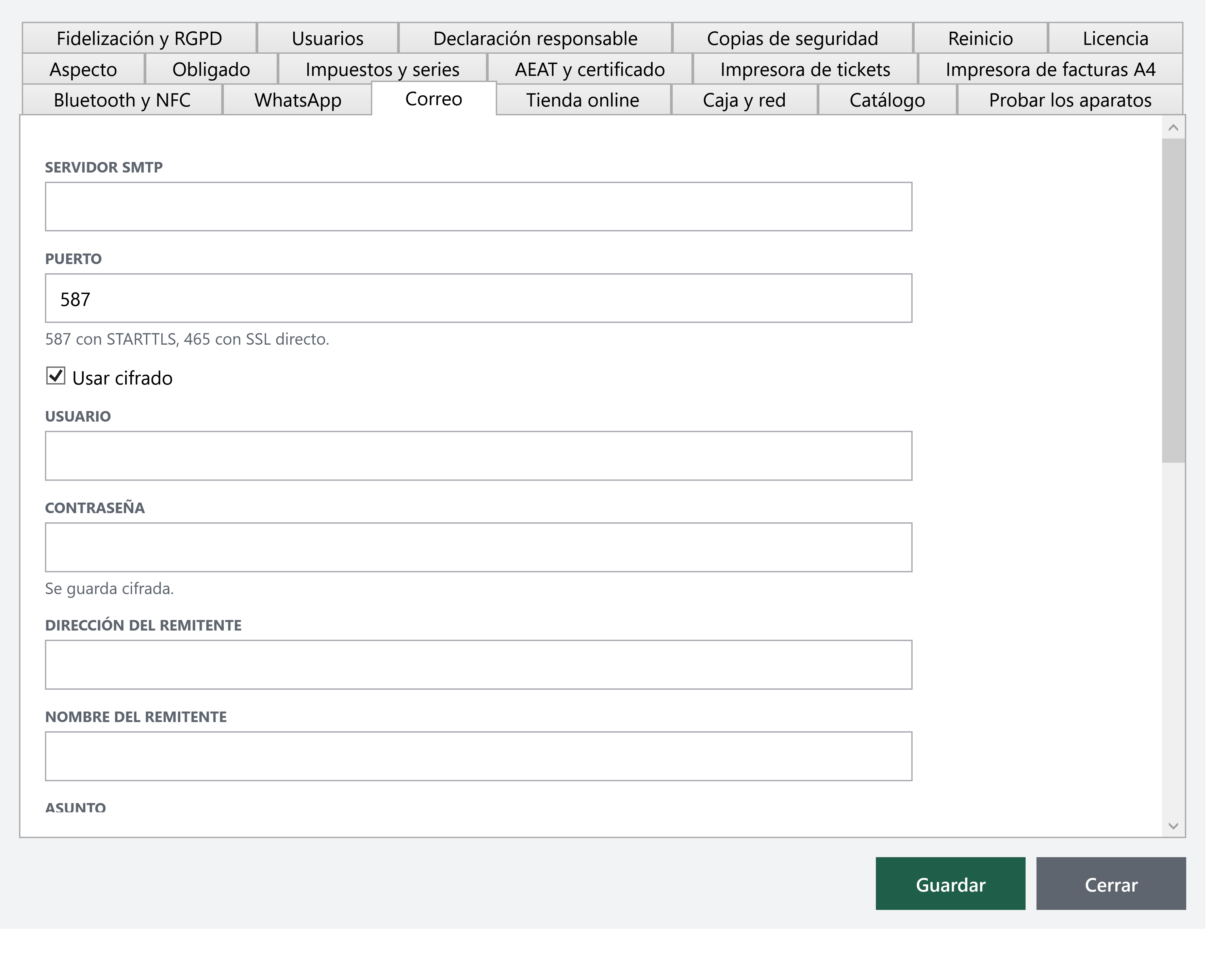This screenshot has height=980, width=1225.
Task: Switch to the Licencia tab
Action: (x=1115, y=39)
